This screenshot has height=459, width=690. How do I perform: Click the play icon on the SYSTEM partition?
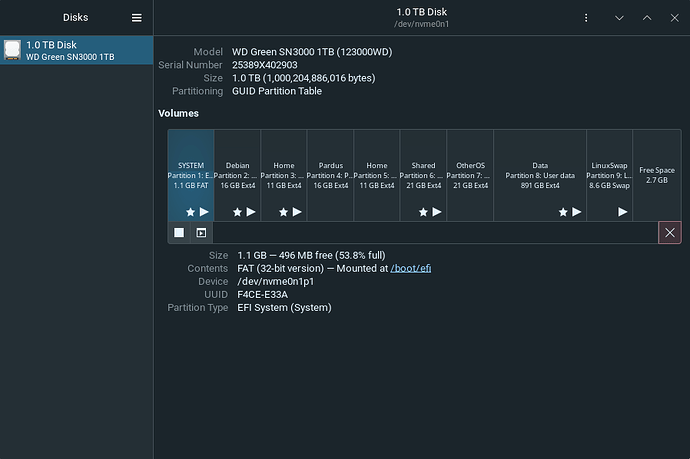pyautogui.click(x=204, y=212)
